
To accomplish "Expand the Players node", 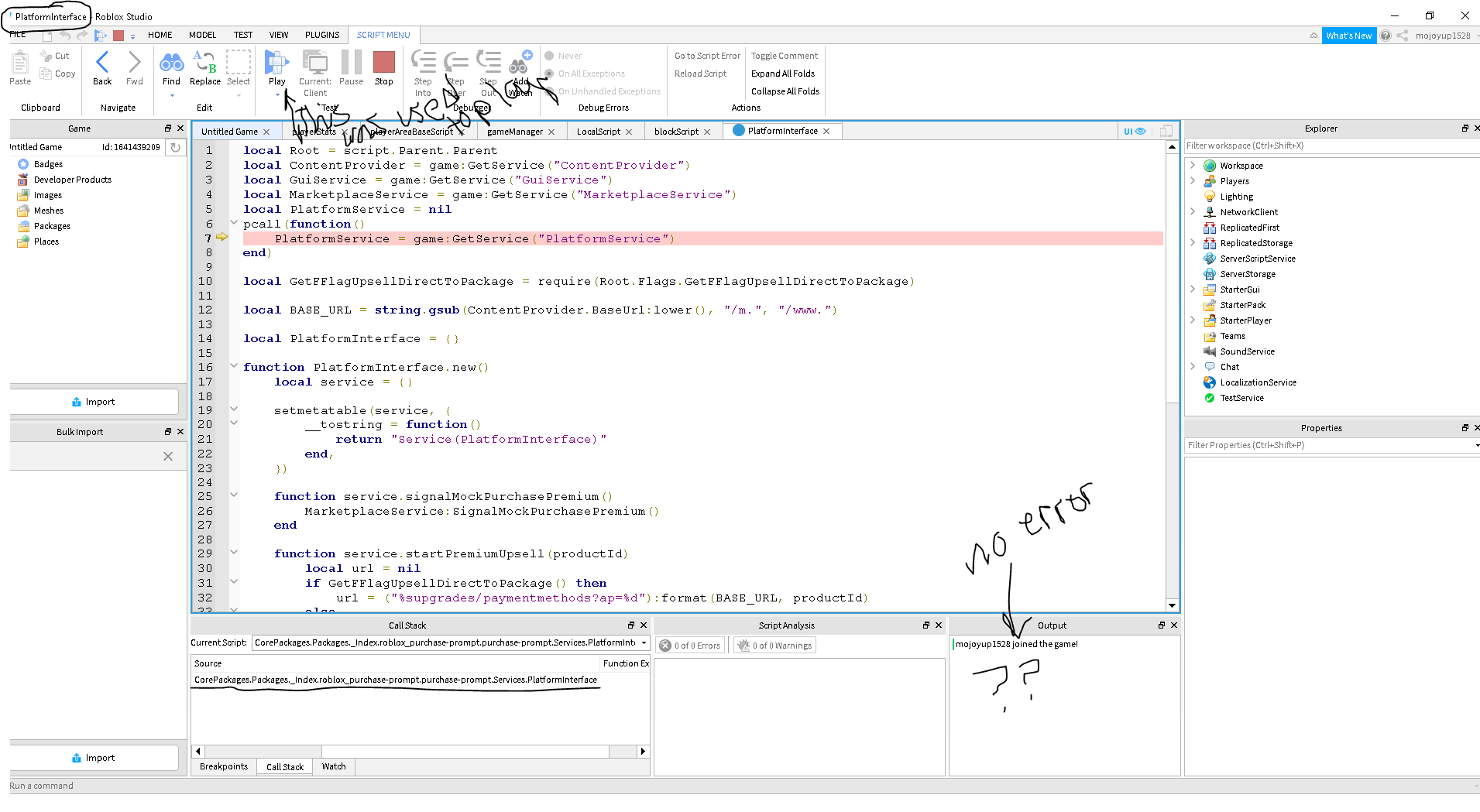I will pyautogui.click(x=1193, y=181).
